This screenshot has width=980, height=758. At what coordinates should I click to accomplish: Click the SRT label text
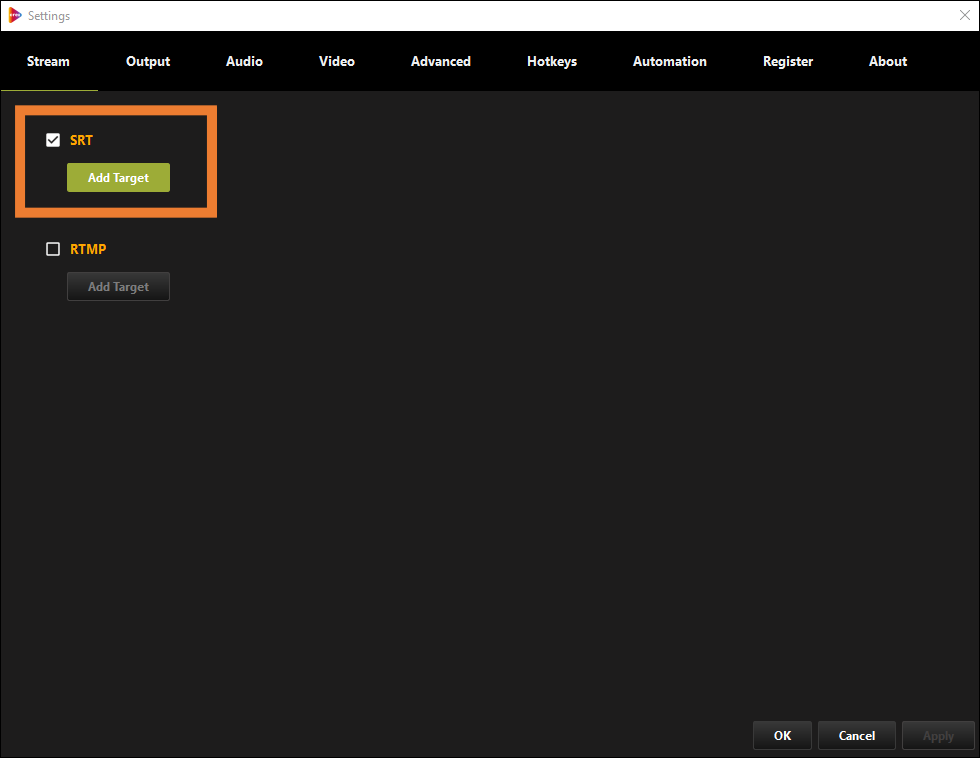(x=81, y=140)
